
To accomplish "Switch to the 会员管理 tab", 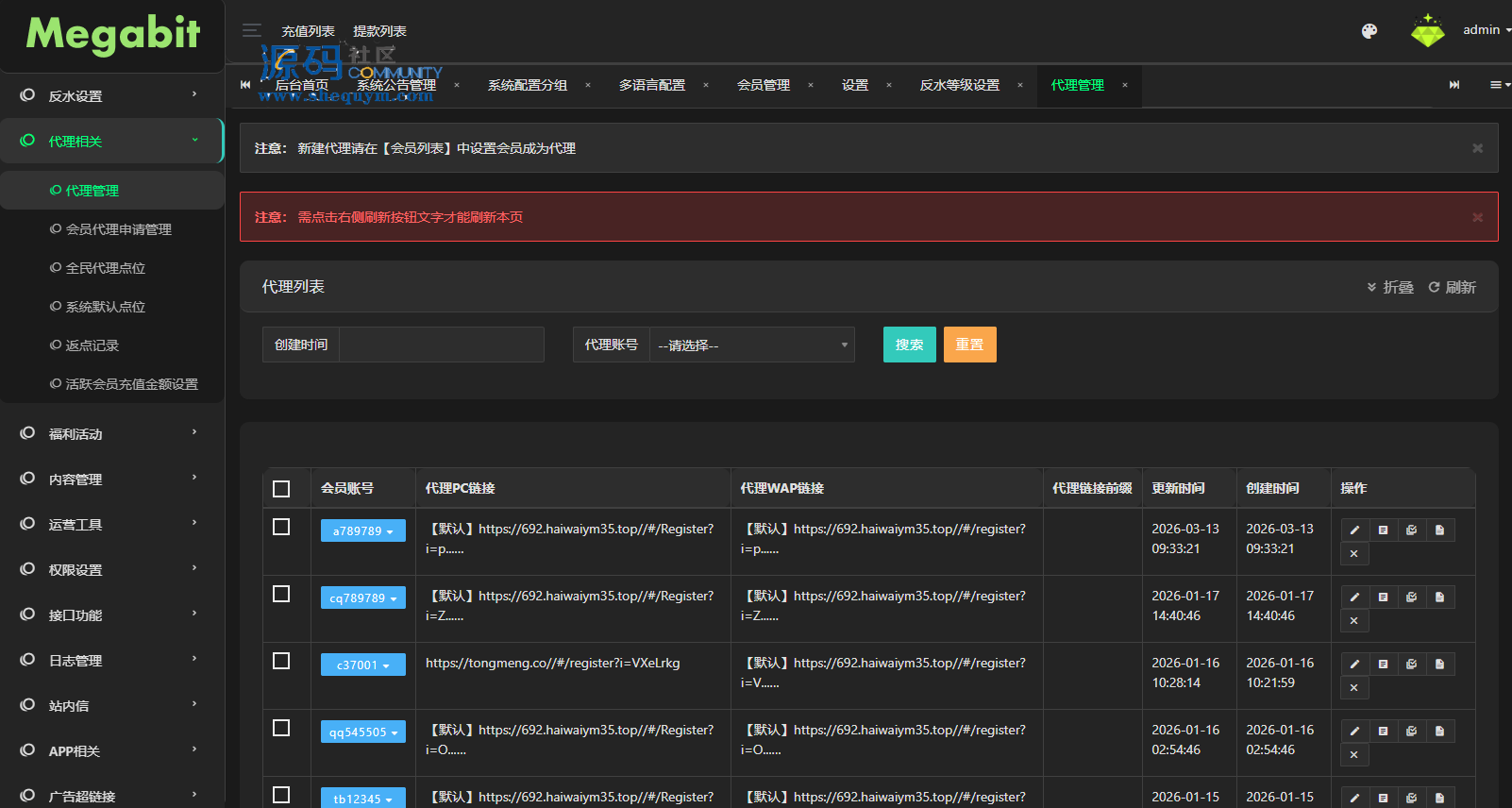I will [x=763, y=85].
